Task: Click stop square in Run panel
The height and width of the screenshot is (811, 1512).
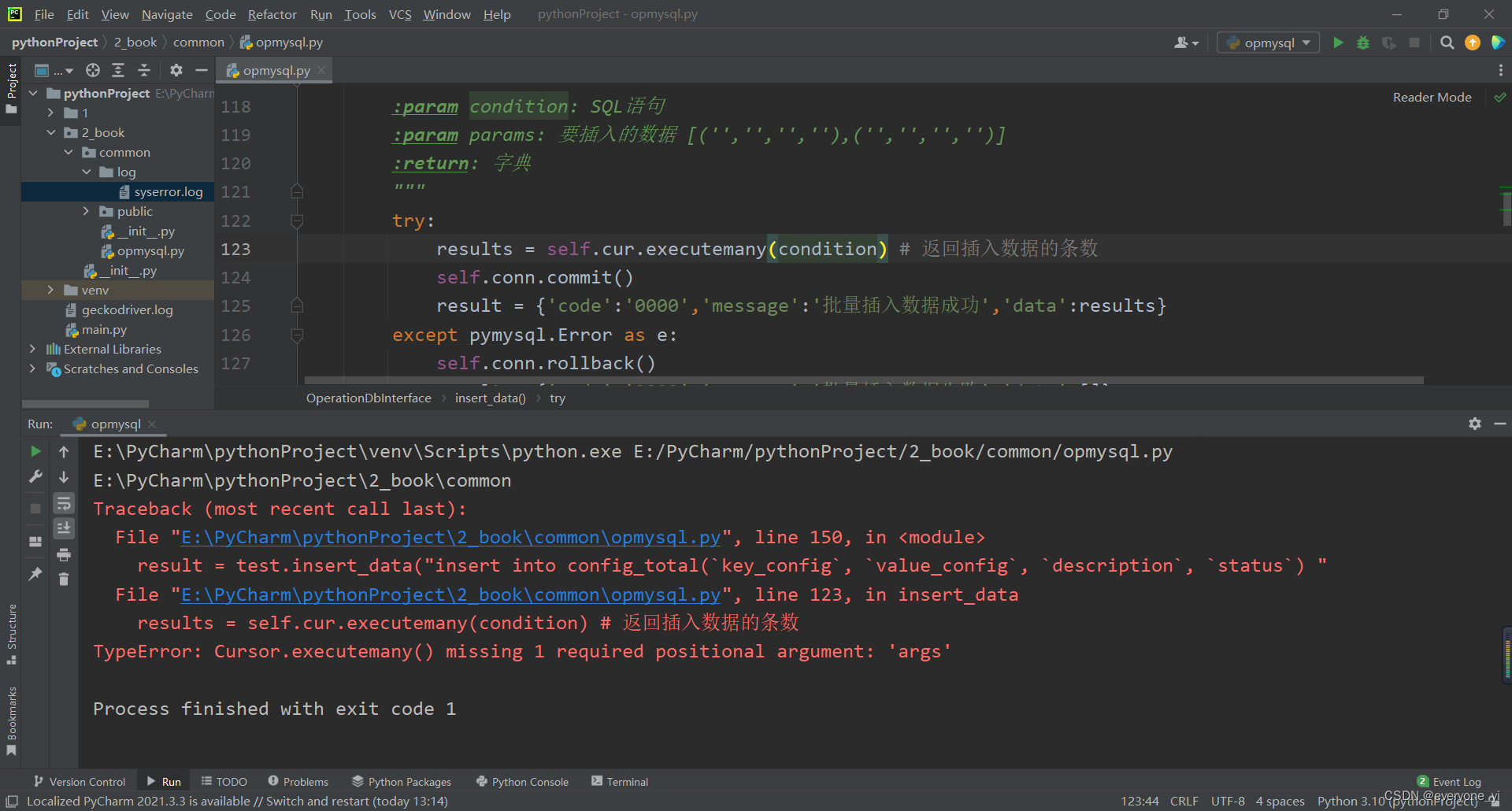Action: point(35,509)
